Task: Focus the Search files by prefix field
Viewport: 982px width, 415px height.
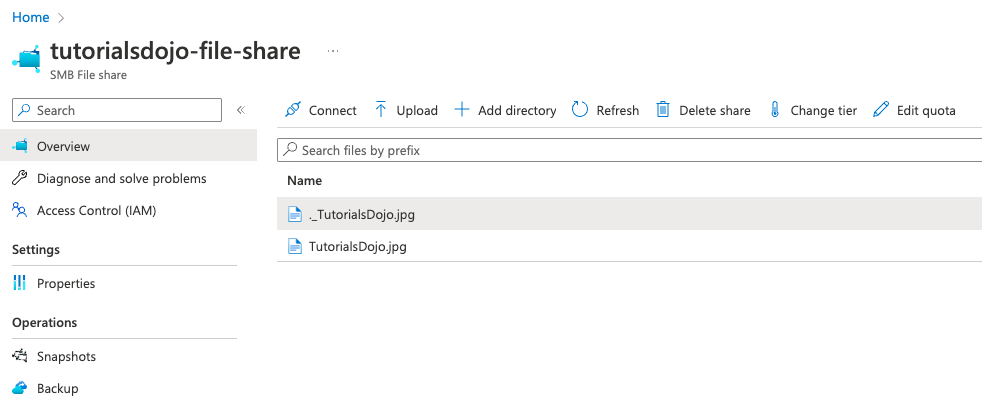Action: 630,150
